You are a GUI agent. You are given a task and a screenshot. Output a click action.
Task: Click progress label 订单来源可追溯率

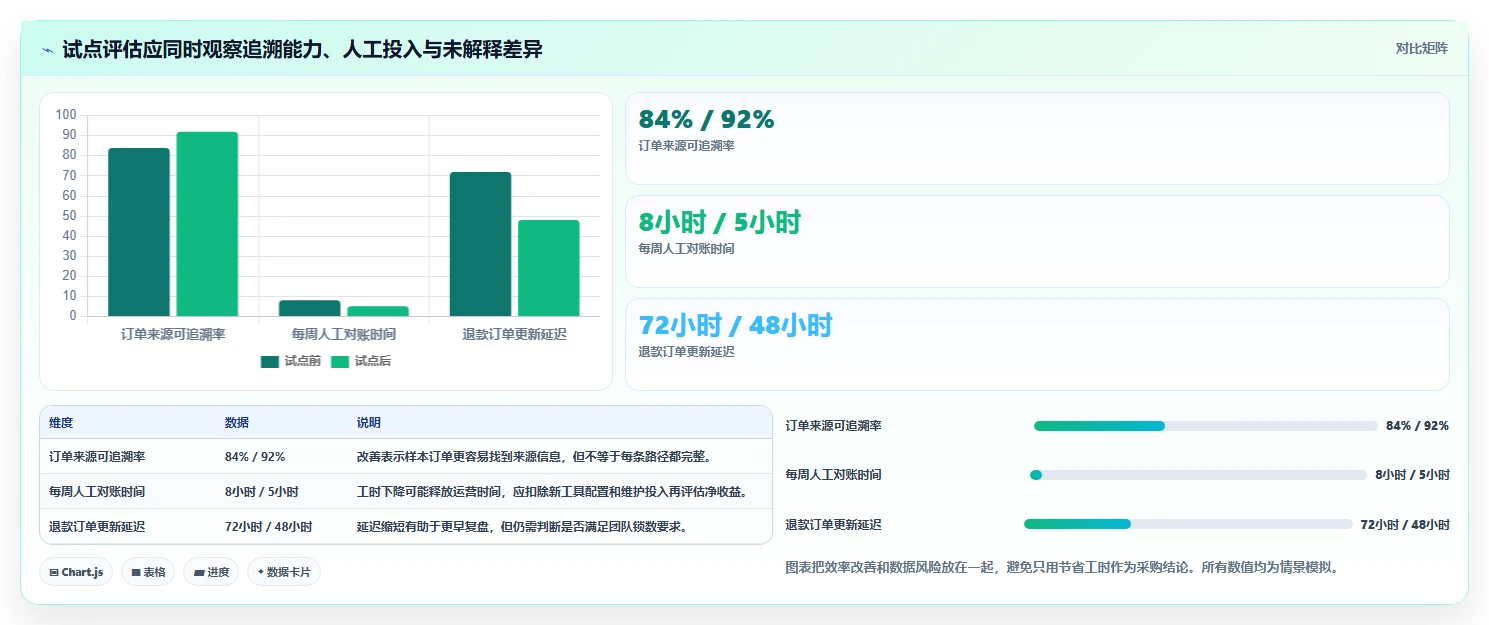[834, 426]
